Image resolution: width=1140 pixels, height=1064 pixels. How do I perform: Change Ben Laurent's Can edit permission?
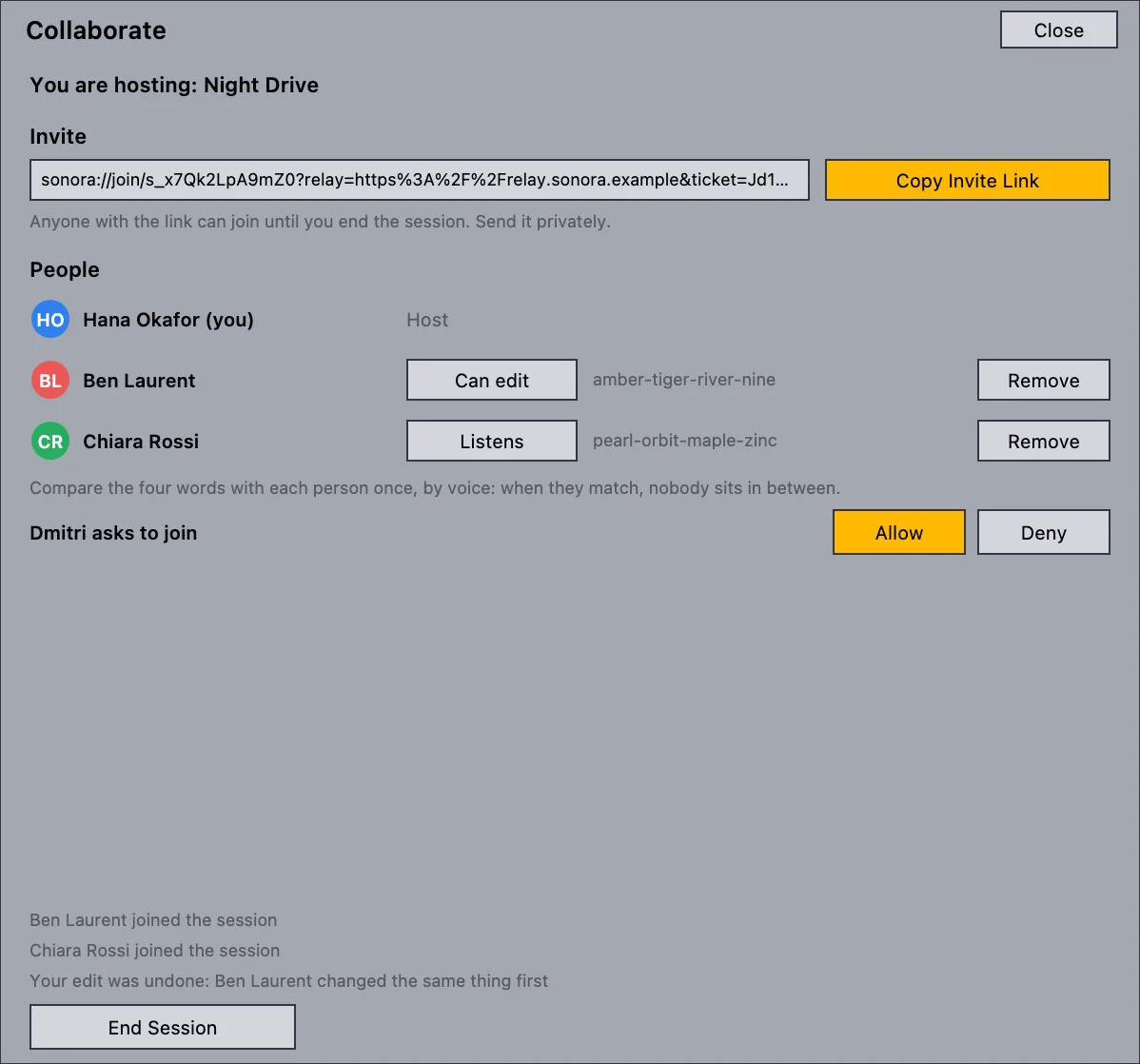491,380
